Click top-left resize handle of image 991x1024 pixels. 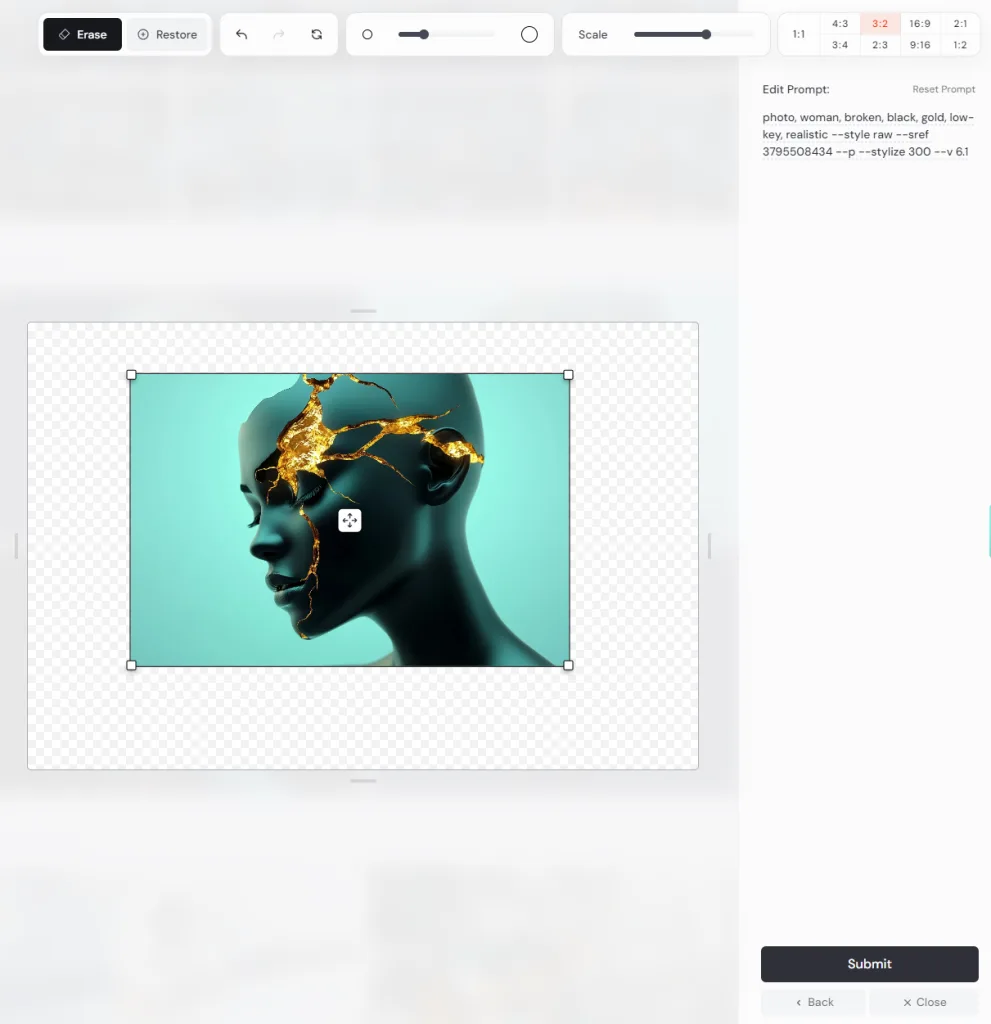click(131, 375)
